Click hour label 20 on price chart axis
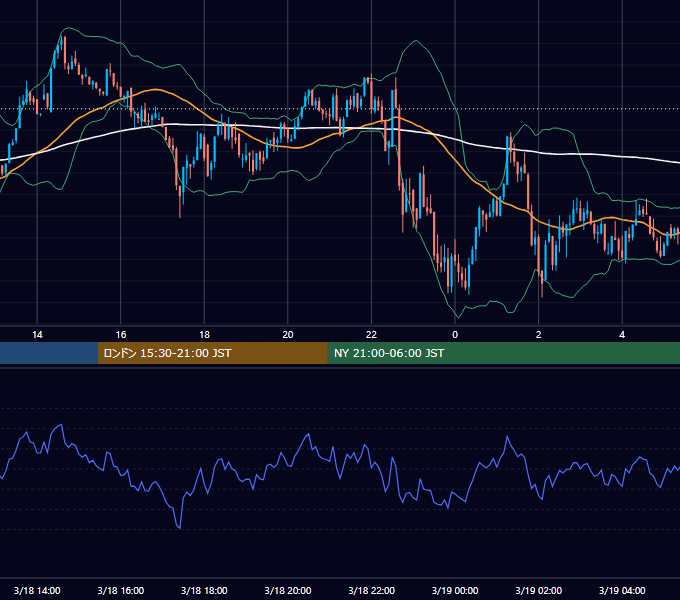The image size is (680, 600). 288,335
